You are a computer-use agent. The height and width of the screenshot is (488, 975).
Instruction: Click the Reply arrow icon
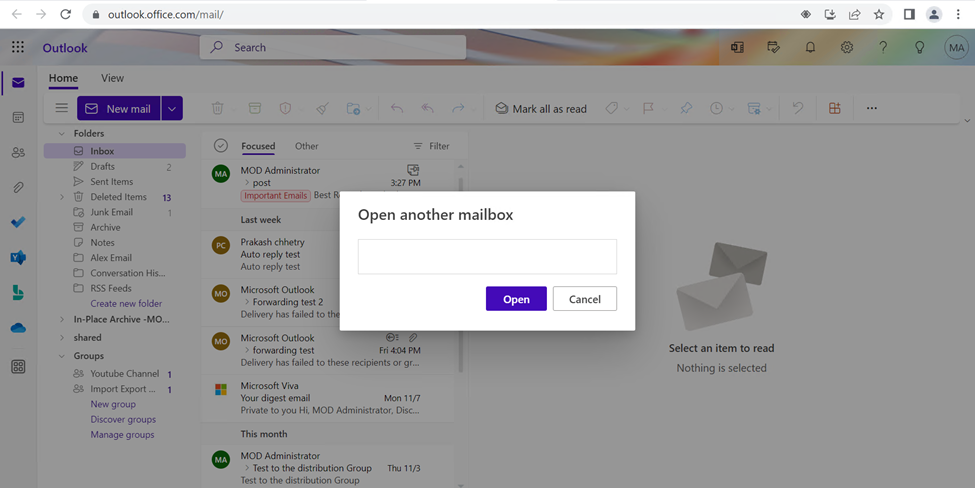click(397, 108)
